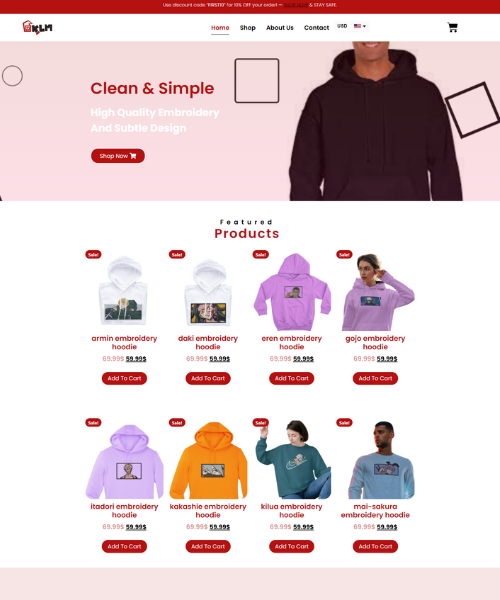Open the shopping cart icon

click(453, 27)
